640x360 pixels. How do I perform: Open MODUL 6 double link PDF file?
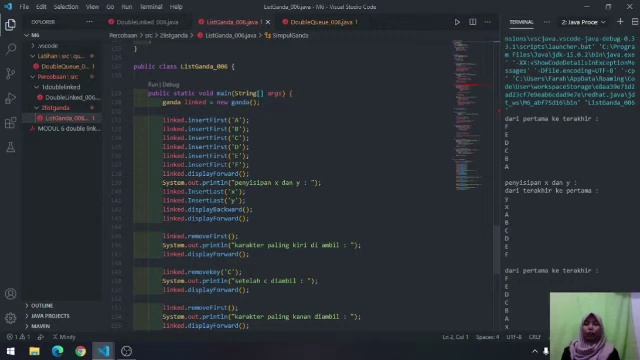[x=62, y=129]
